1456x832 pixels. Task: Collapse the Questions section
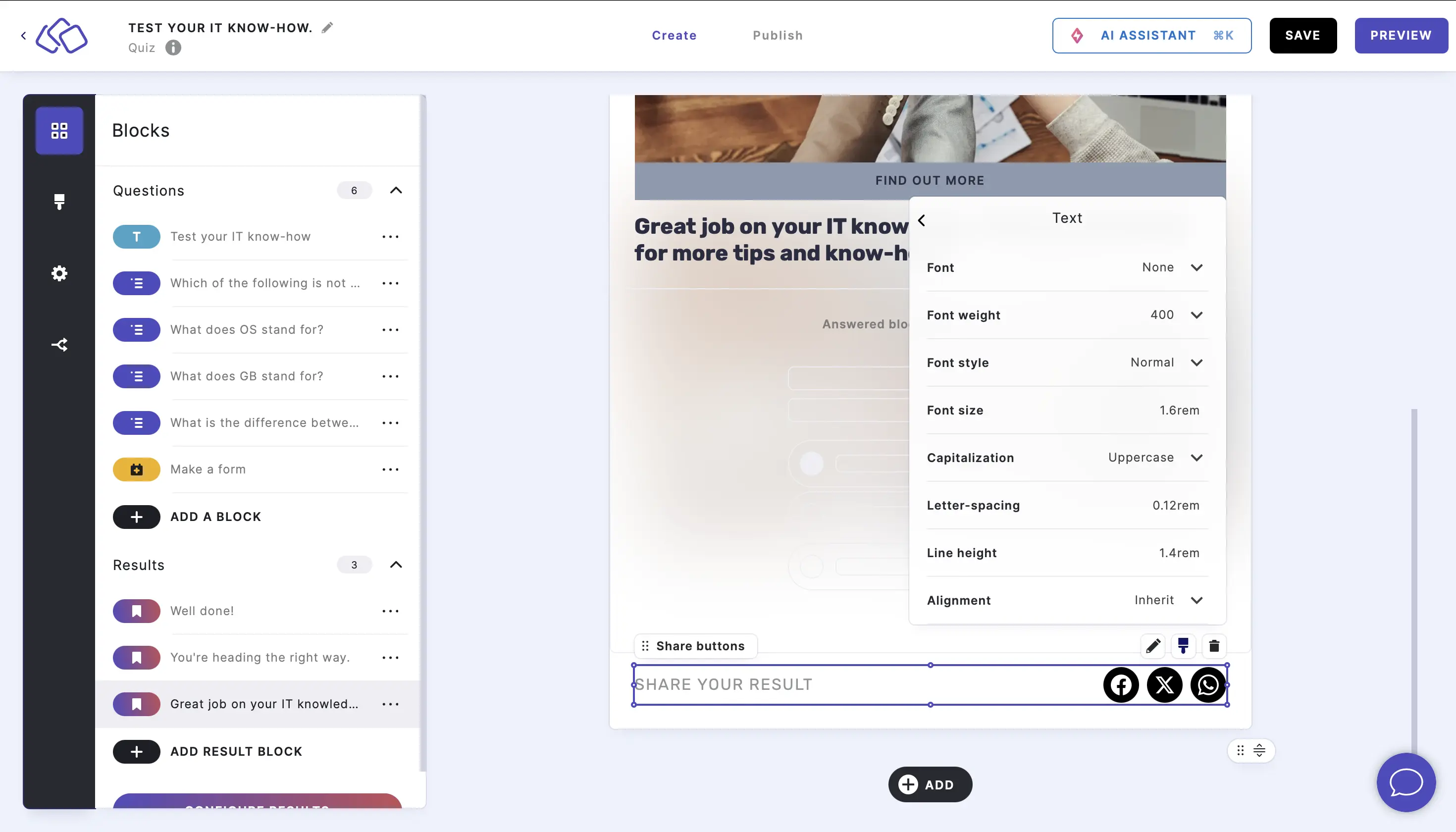click(397, 190)
